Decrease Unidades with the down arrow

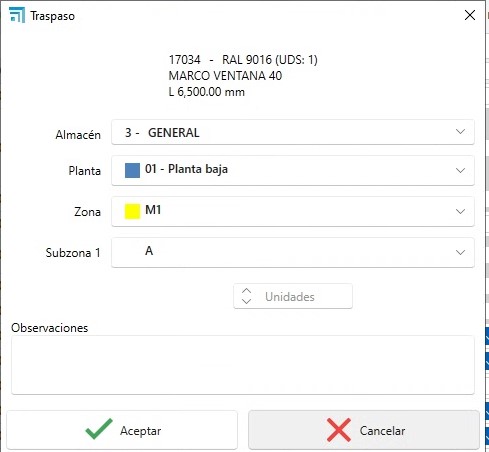point(246,301)
